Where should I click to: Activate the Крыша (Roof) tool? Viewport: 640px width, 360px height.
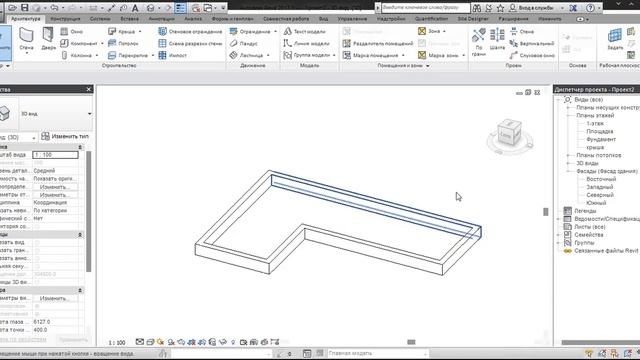tap(122, 31)
